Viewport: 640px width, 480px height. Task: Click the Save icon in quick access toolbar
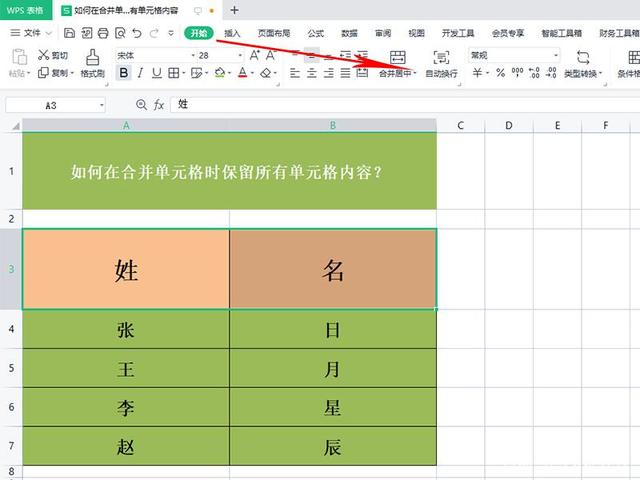70,33
